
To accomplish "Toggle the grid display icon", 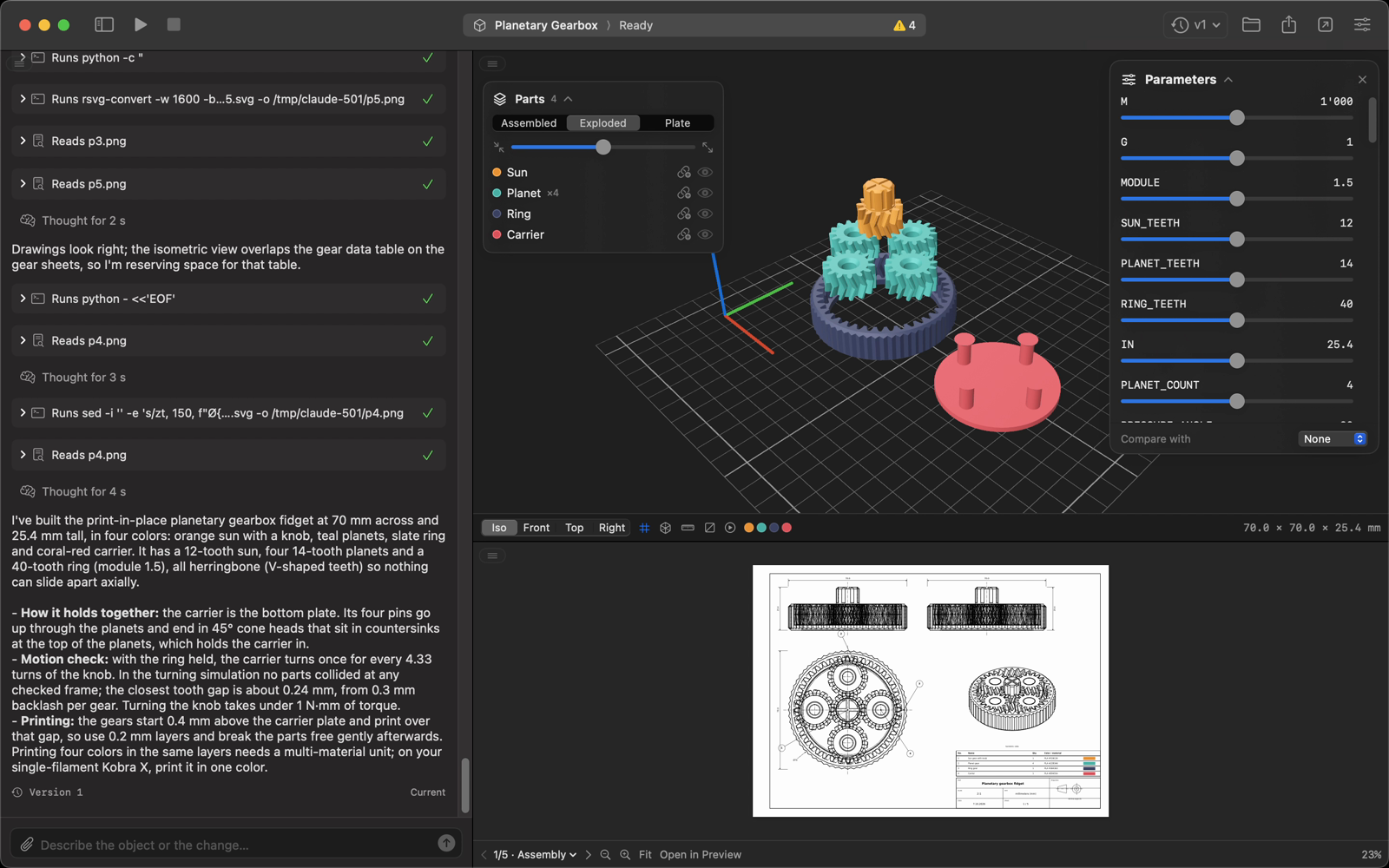I will [x=644, y=528].
